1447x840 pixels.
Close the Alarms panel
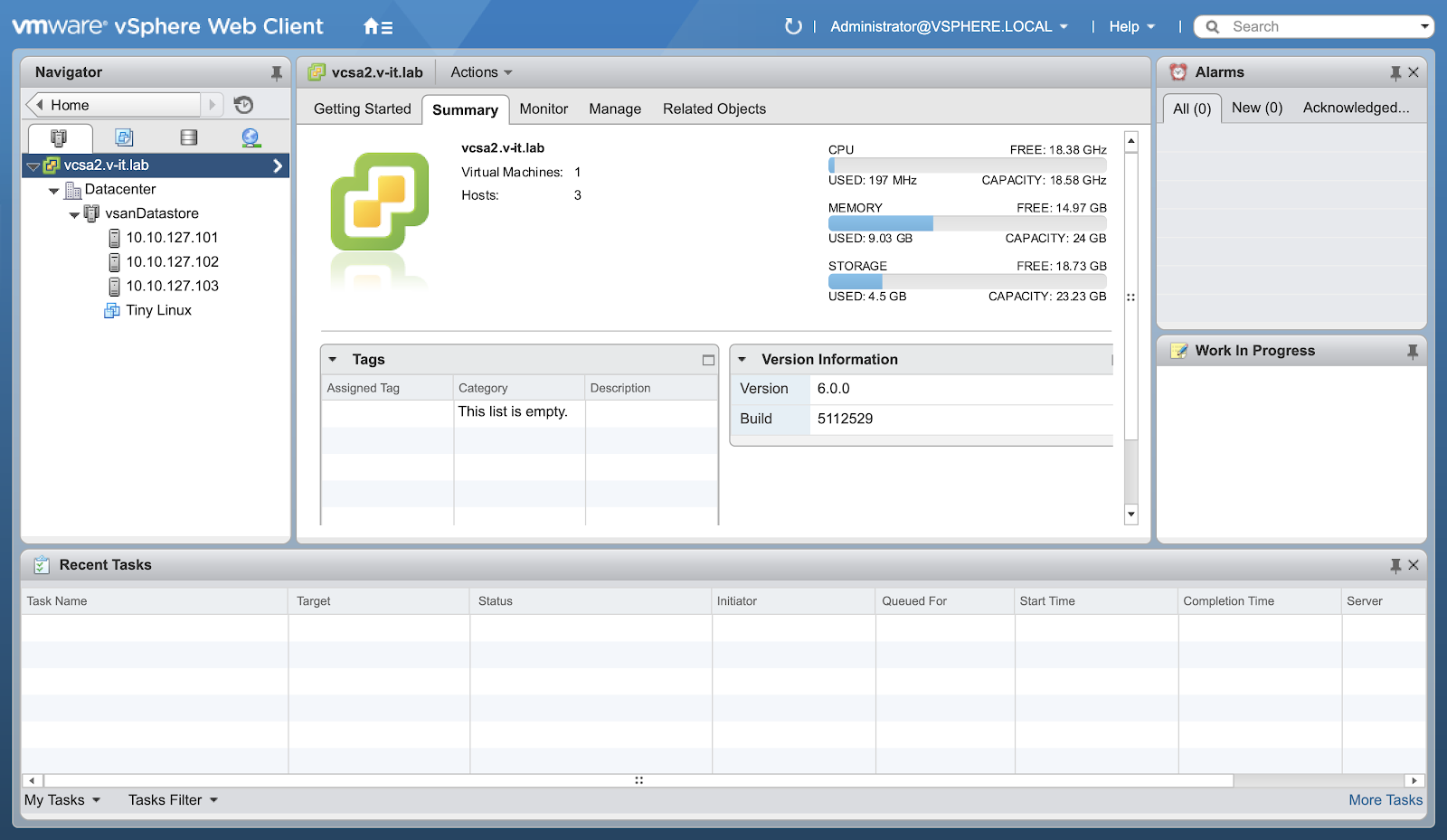1414,72
